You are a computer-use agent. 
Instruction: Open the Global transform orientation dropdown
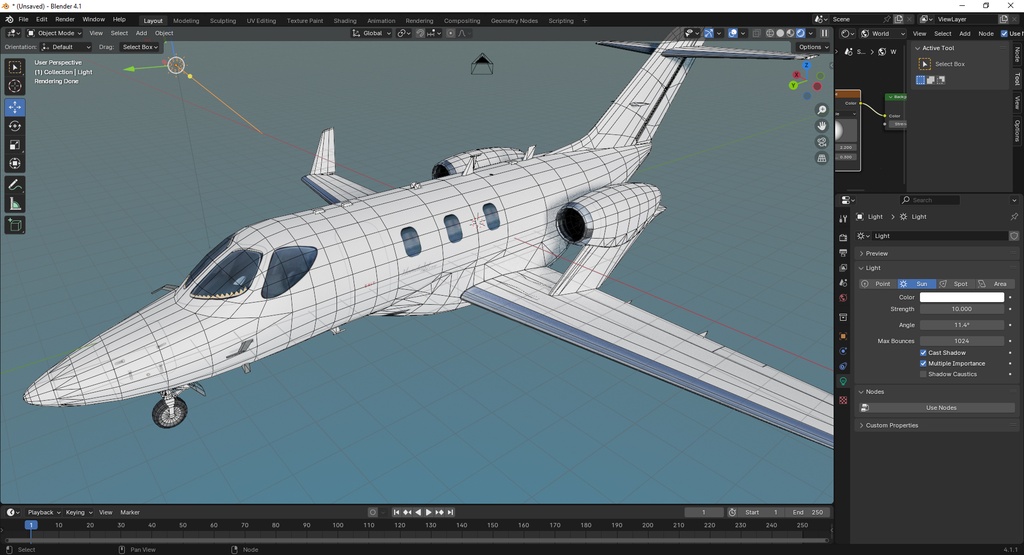[372, 33]
